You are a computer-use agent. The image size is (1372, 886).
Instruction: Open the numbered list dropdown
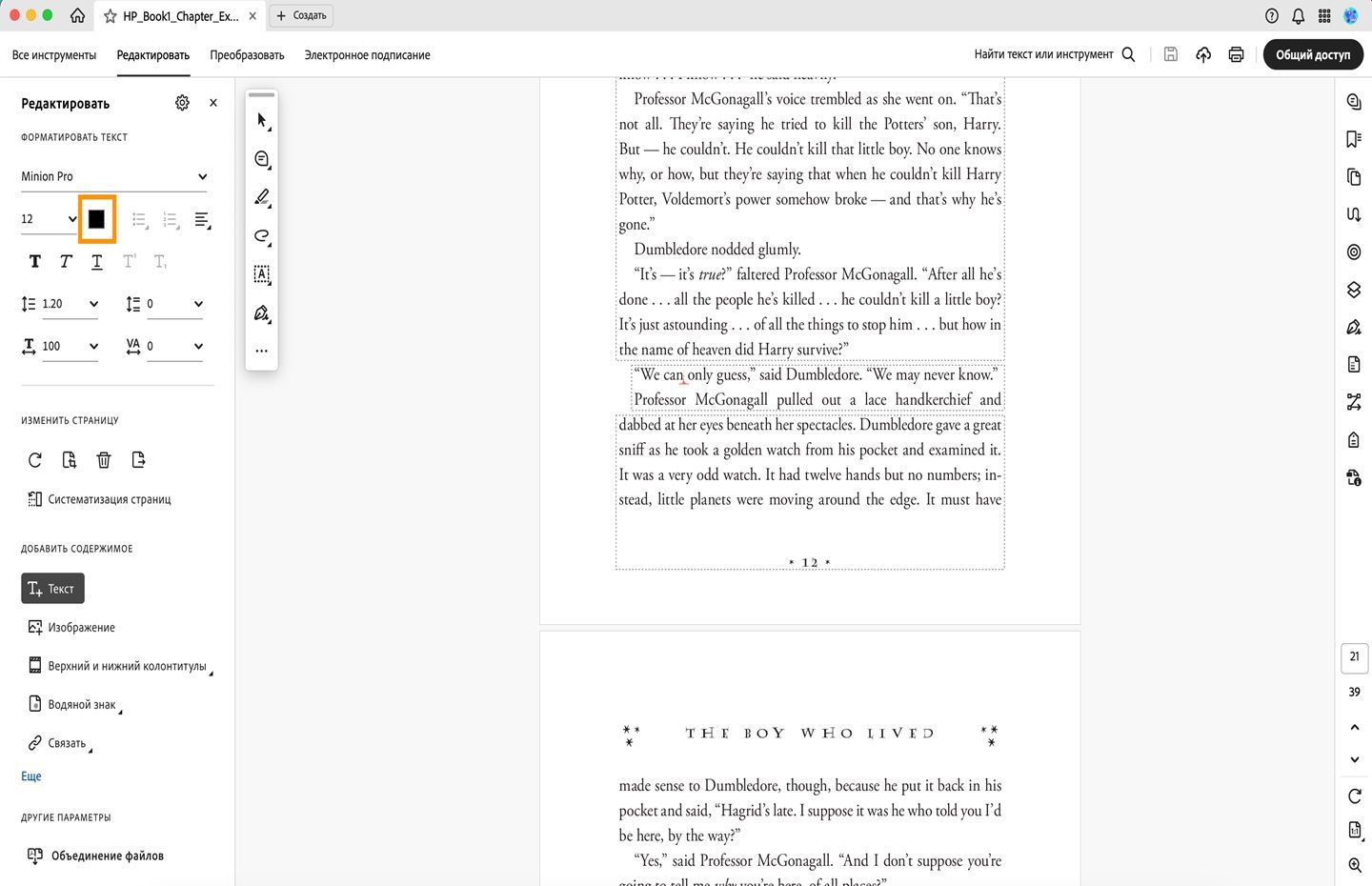click(x=171, y=220)
